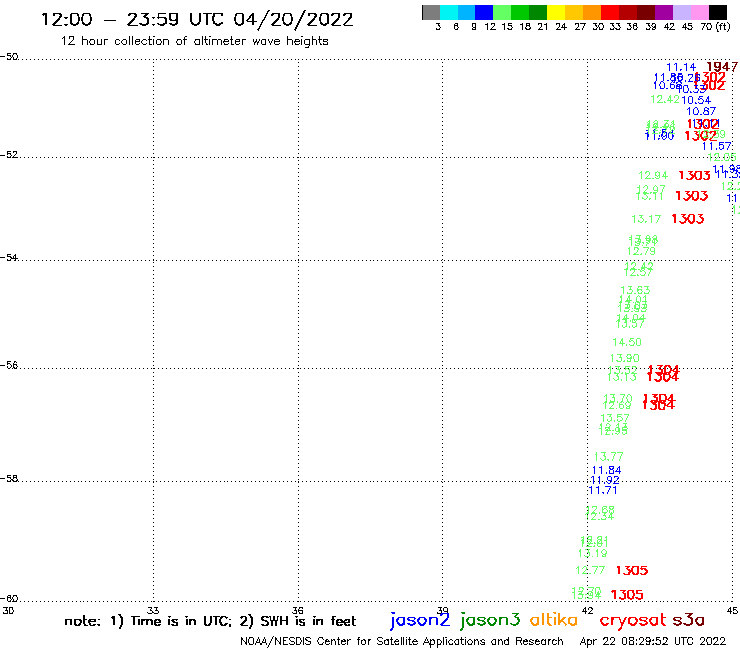Screen dimensions: 740x650
Task: Click the cryosat satellite label
Action: tap(633, 621)
